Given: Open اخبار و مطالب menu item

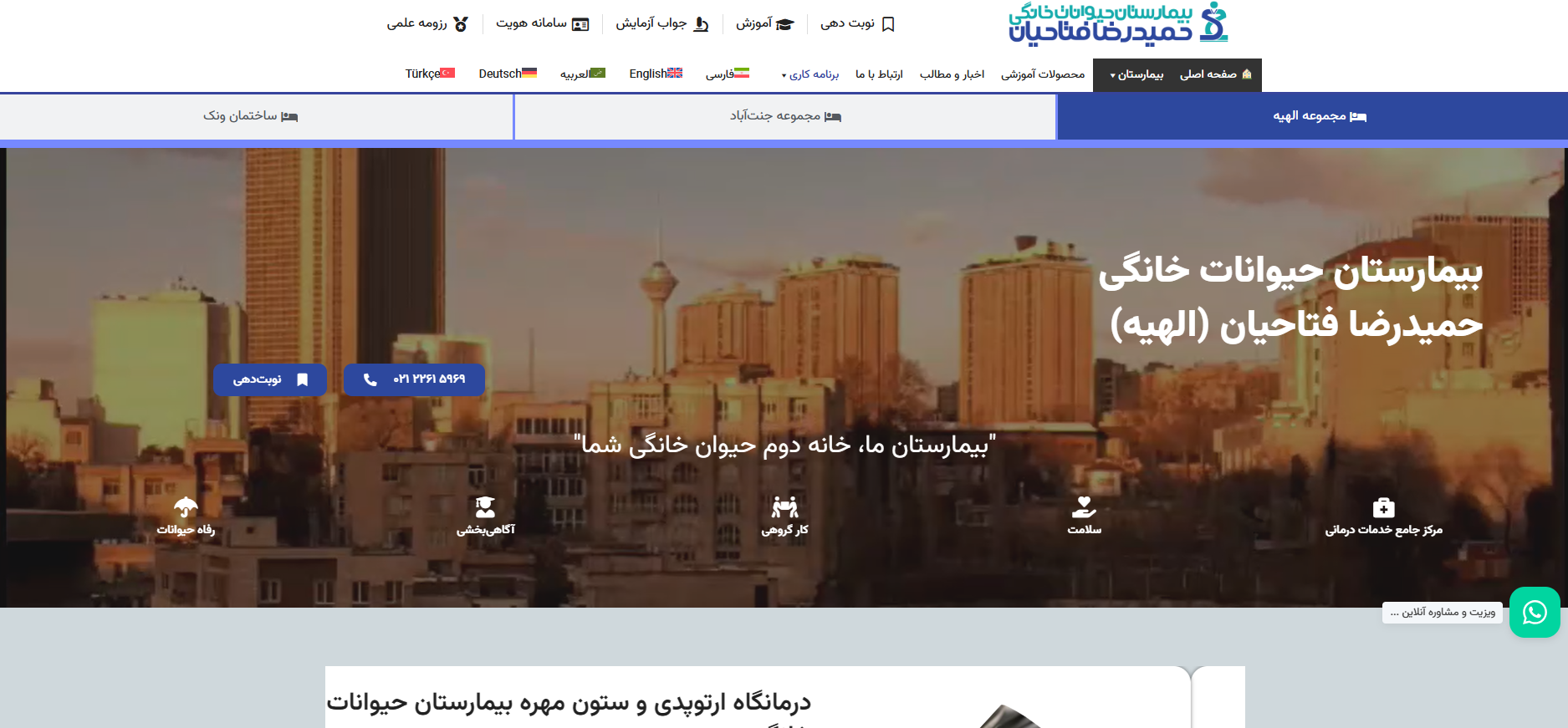Looking at the screenshot, I should [x=952, y=74].
